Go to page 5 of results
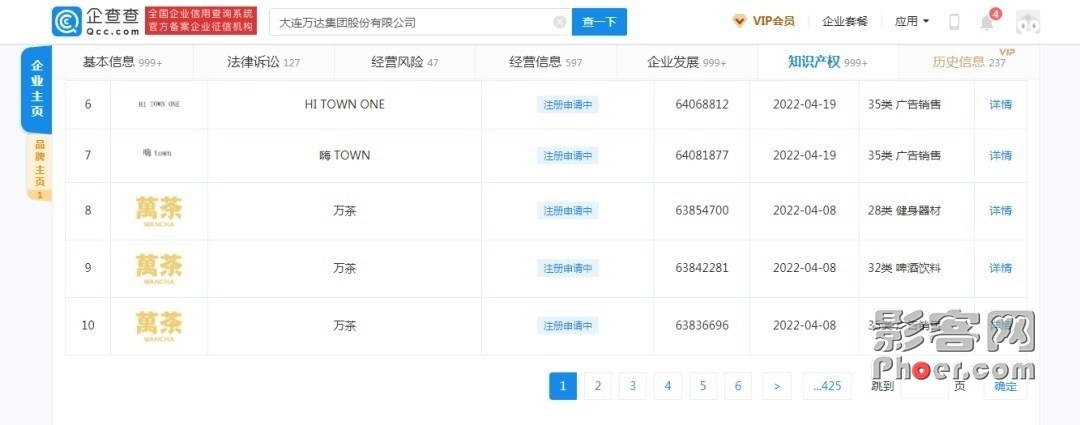This screenshot has height=425, width=1080. click(703, 386)
